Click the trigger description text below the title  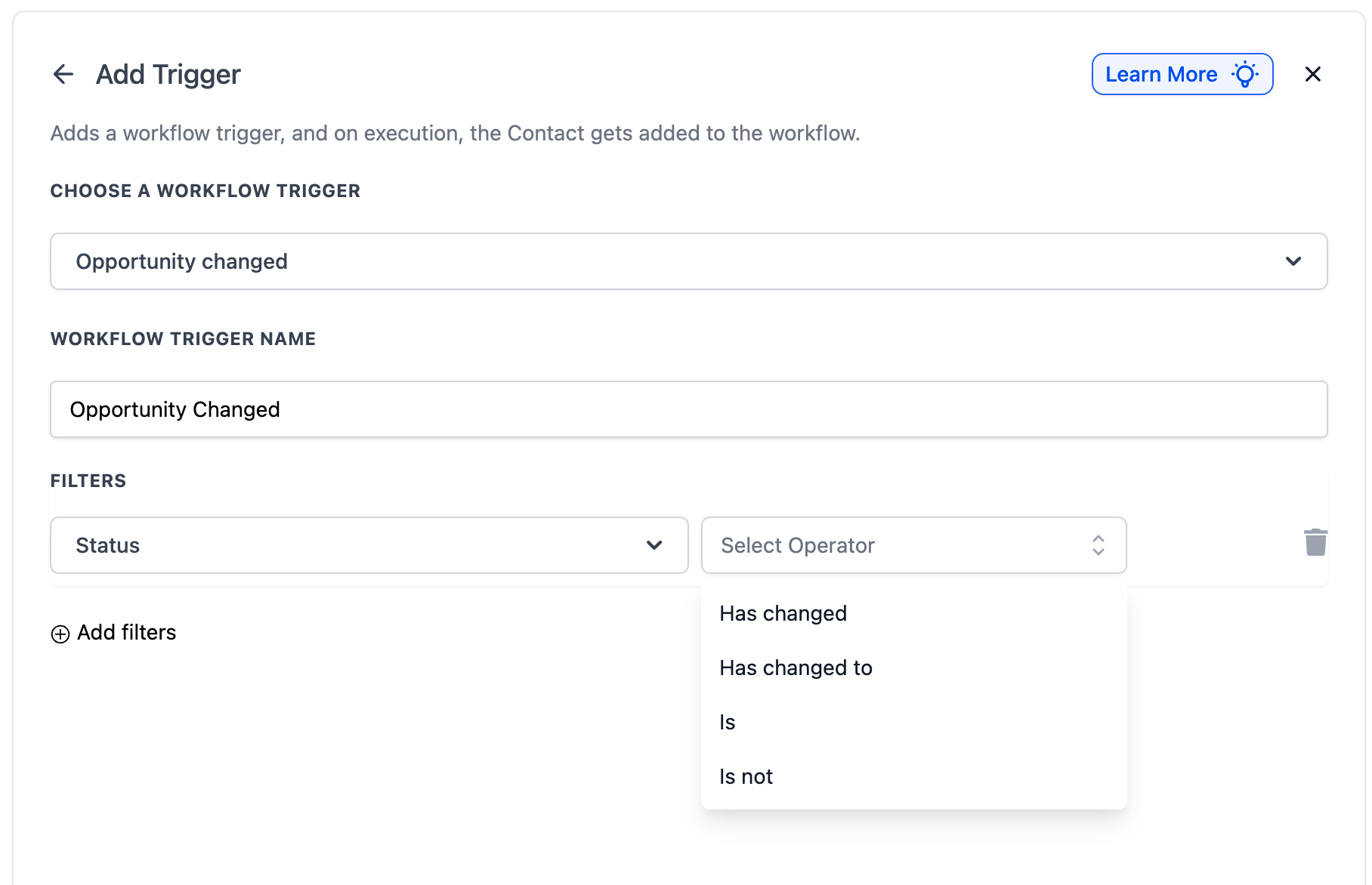[x=455, y=133]
